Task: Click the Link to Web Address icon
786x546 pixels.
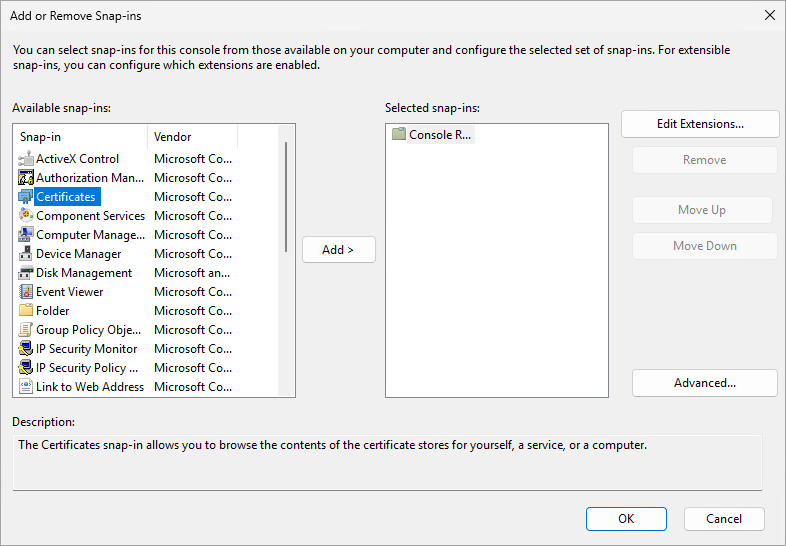Action: point(27,387)
